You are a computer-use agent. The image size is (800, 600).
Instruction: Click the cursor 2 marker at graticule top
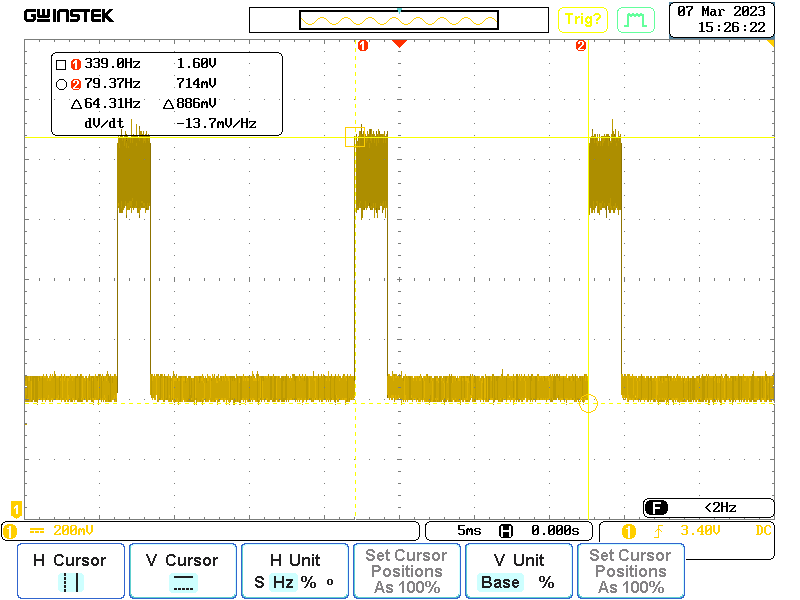pyautogui.click(x=581, y=45)
